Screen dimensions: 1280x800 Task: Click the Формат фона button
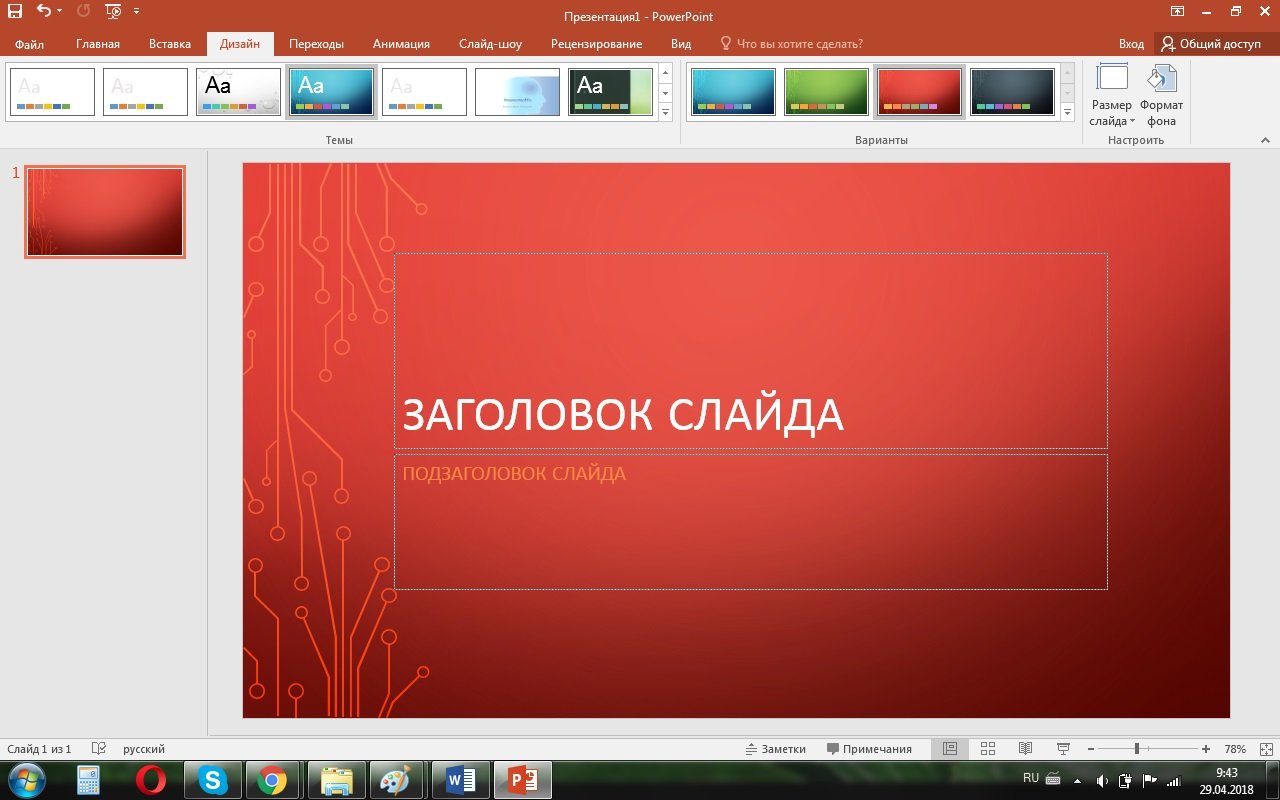(x=1161, y=95)
